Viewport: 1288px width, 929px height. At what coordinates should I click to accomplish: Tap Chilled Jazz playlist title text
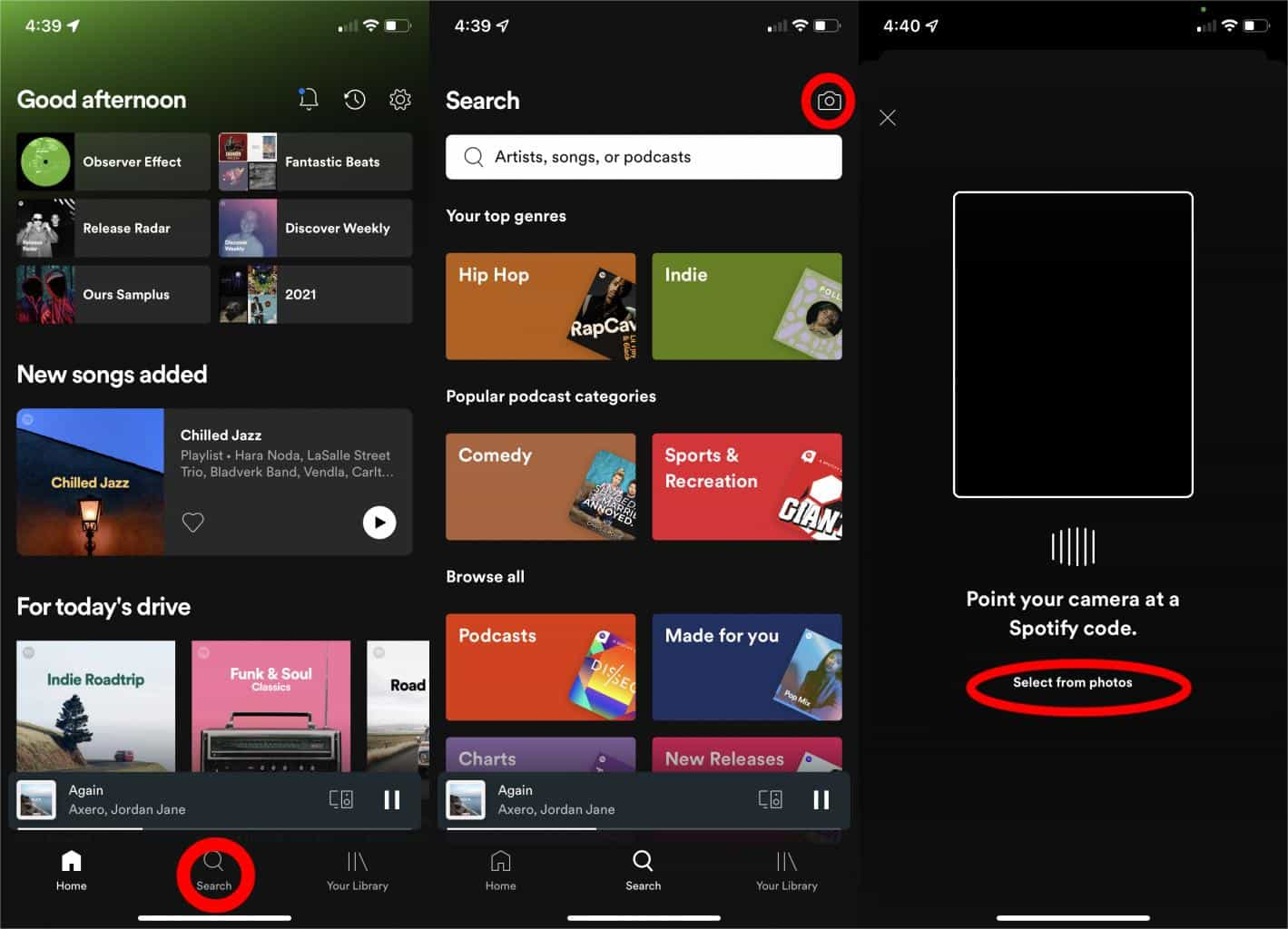[x=221, y=435]
